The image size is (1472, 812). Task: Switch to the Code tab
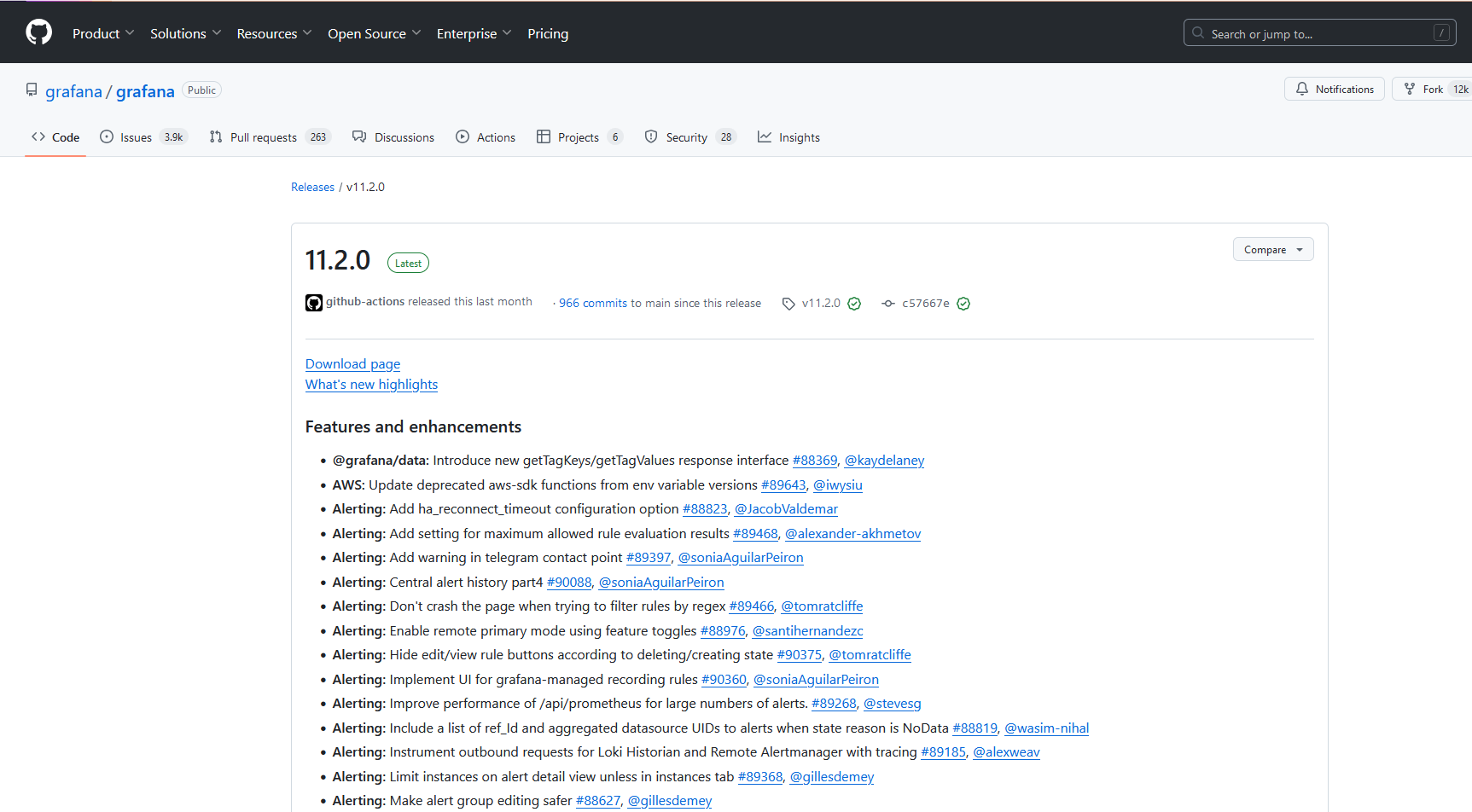pyautogui.click(x=55, y=137)
